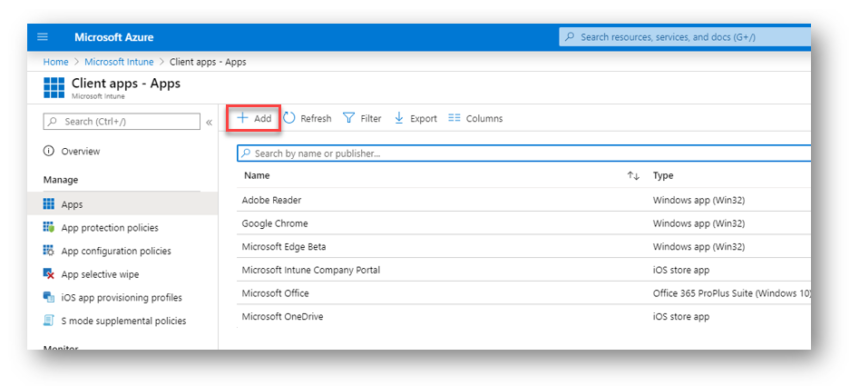
Task: Open App configuration policies
Action: coord(116,251)
